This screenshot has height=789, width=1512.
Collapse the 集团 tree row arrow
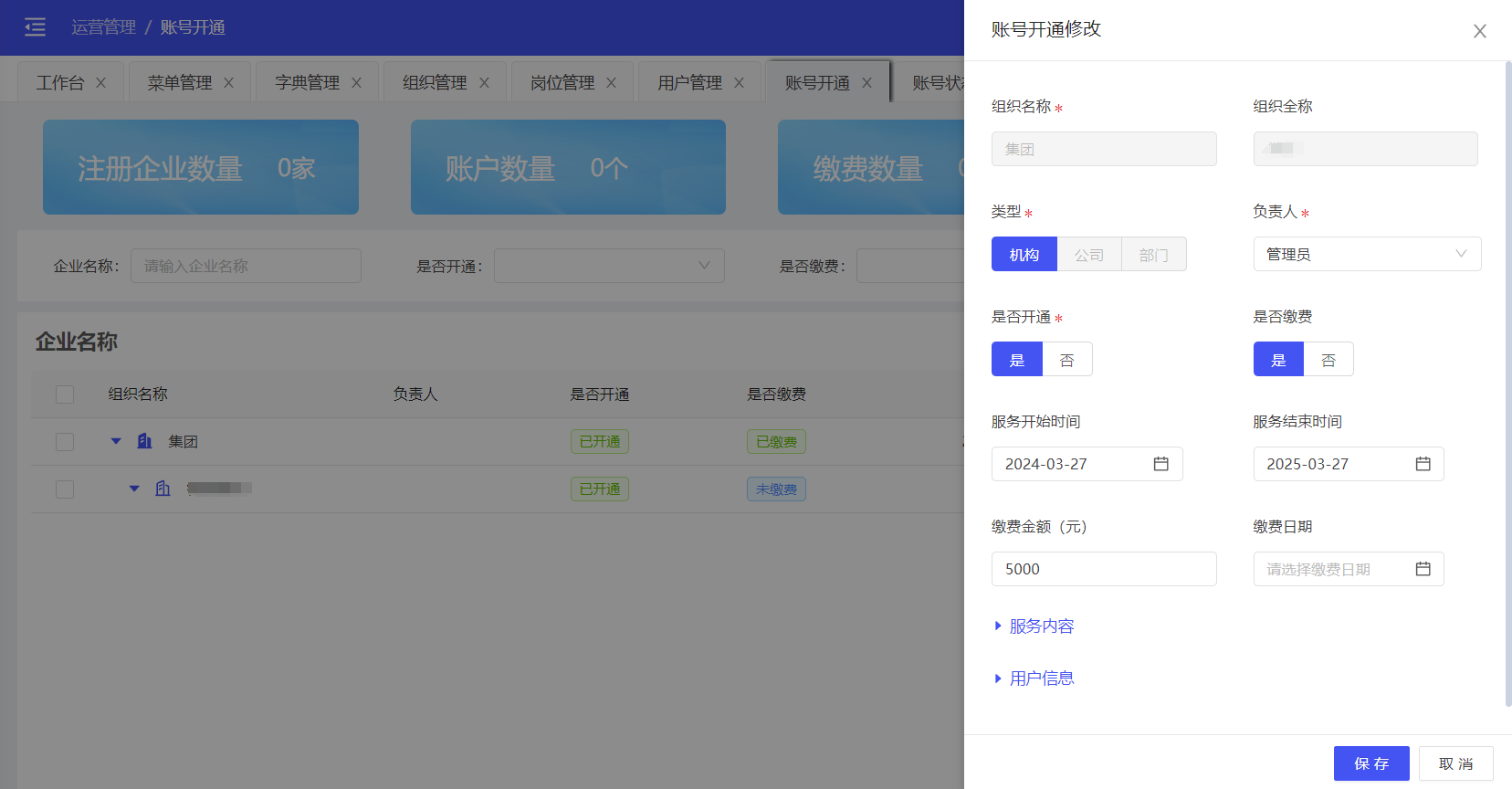click(x=116, y=441)
